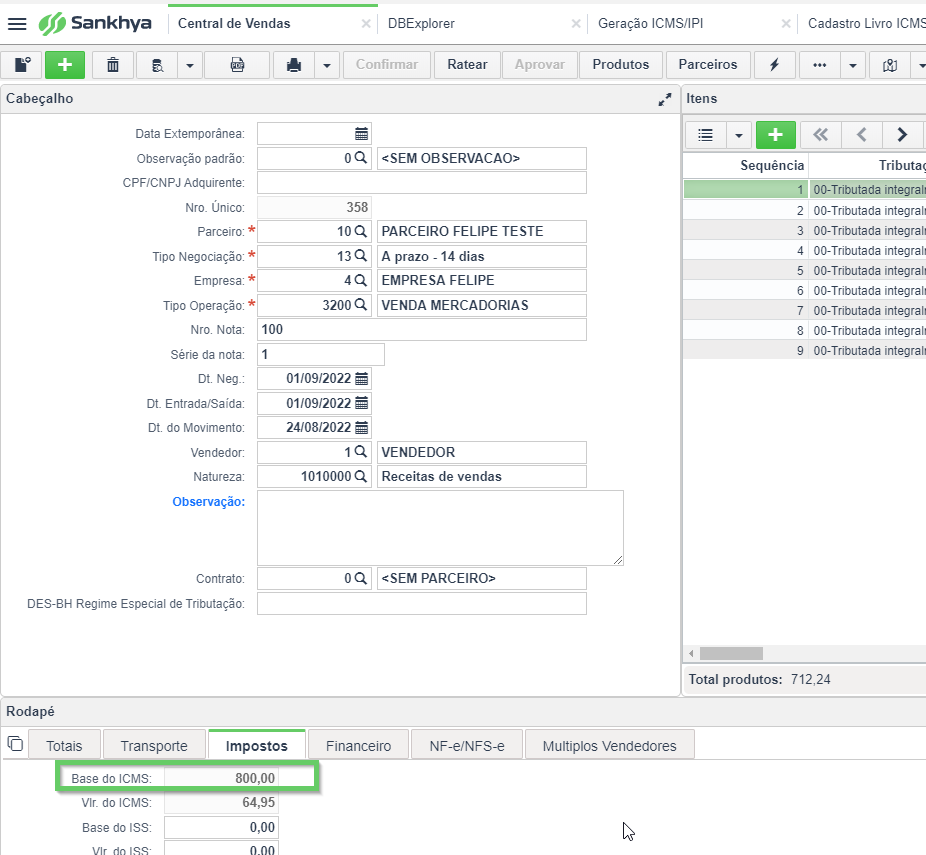This screenshot has height=855, width=926.
Task: Search Contrato using the magnifier icon
Action: click(360, 577)
